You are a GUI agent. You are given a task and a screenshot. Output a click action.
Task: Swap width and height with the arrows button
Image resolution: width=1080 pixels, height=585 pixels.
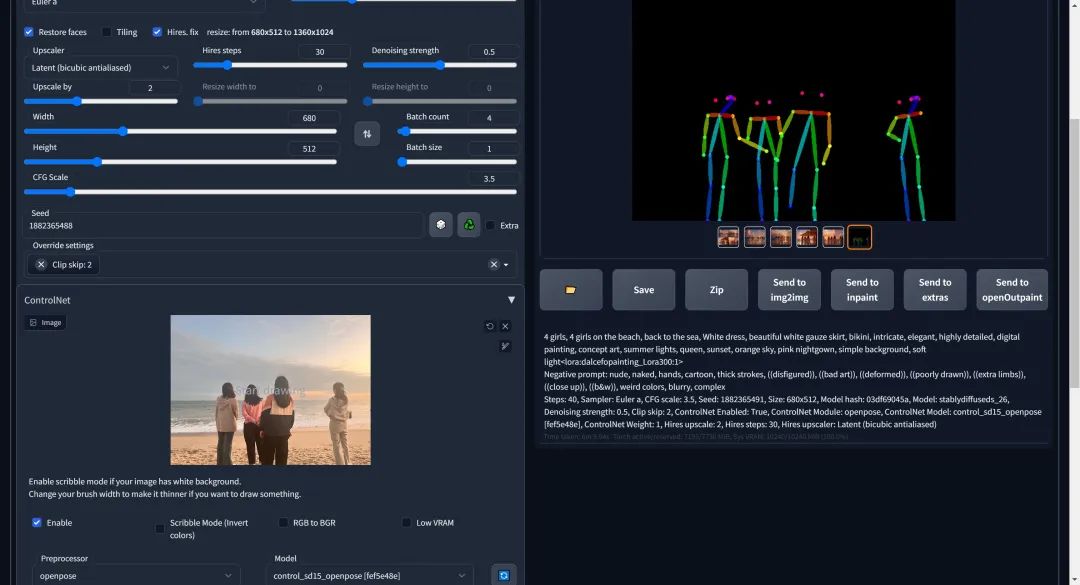367,133
